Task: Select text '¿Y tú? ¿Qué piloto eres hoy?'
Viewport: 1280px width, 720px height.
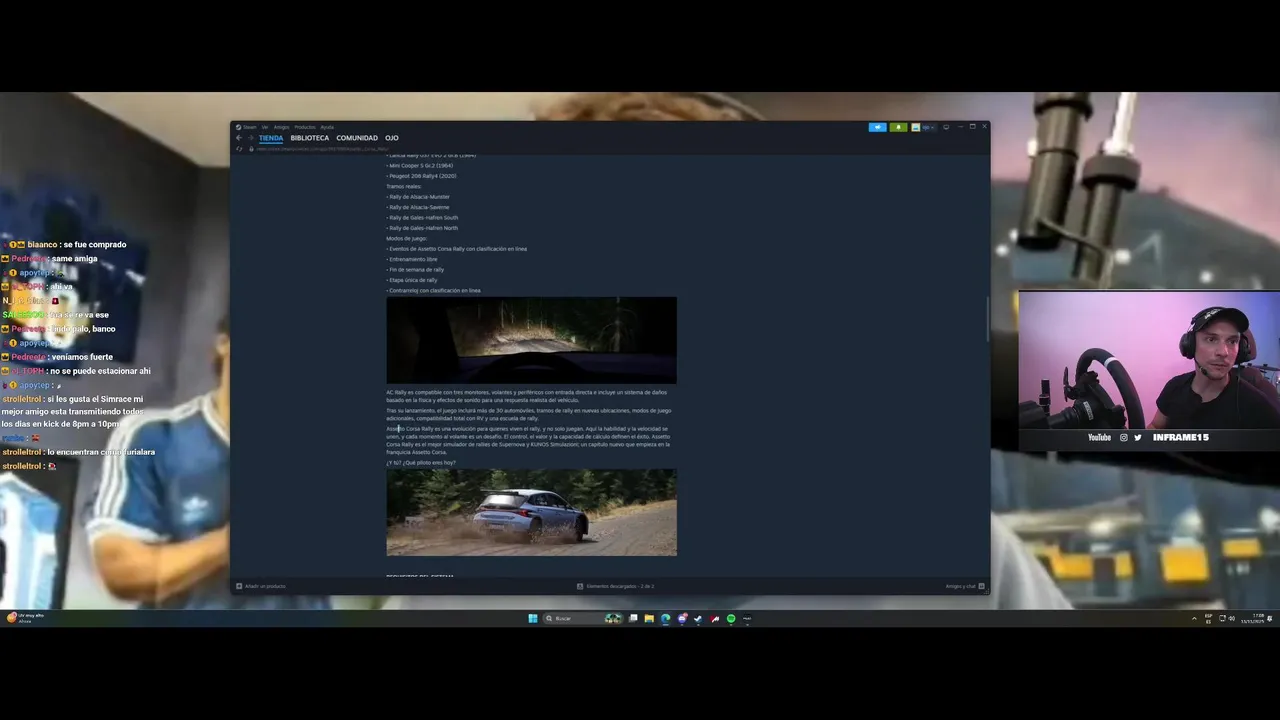Action: point(421,463)
